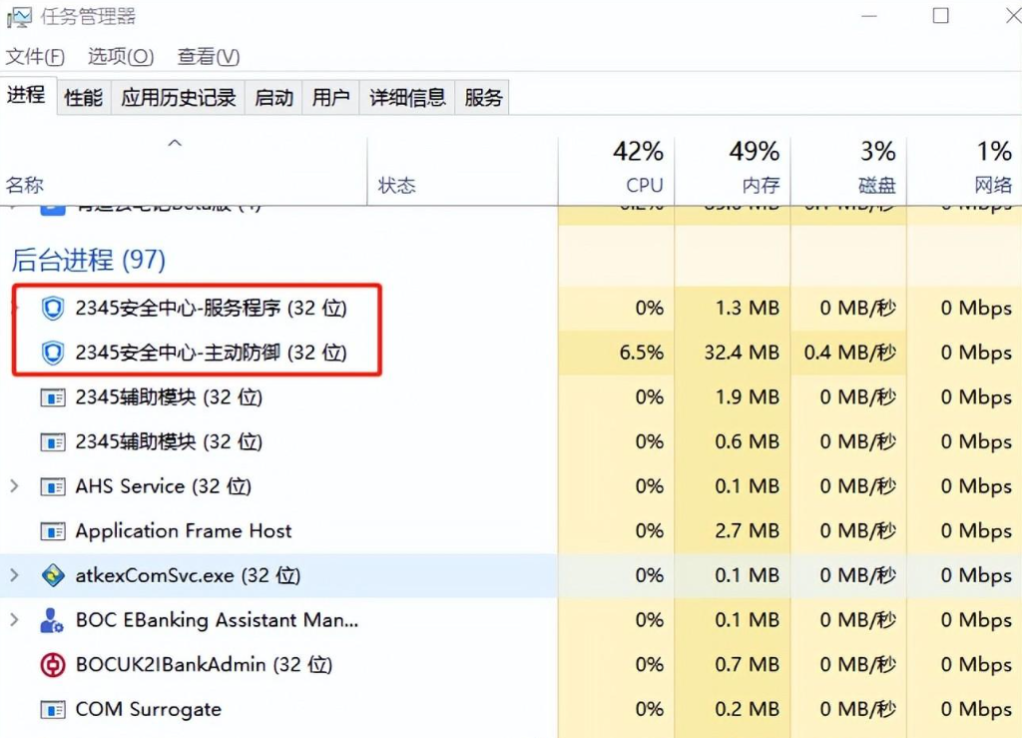Click the 1.9 MB memory value
The image size is (1024, 738).
(748, 397)
